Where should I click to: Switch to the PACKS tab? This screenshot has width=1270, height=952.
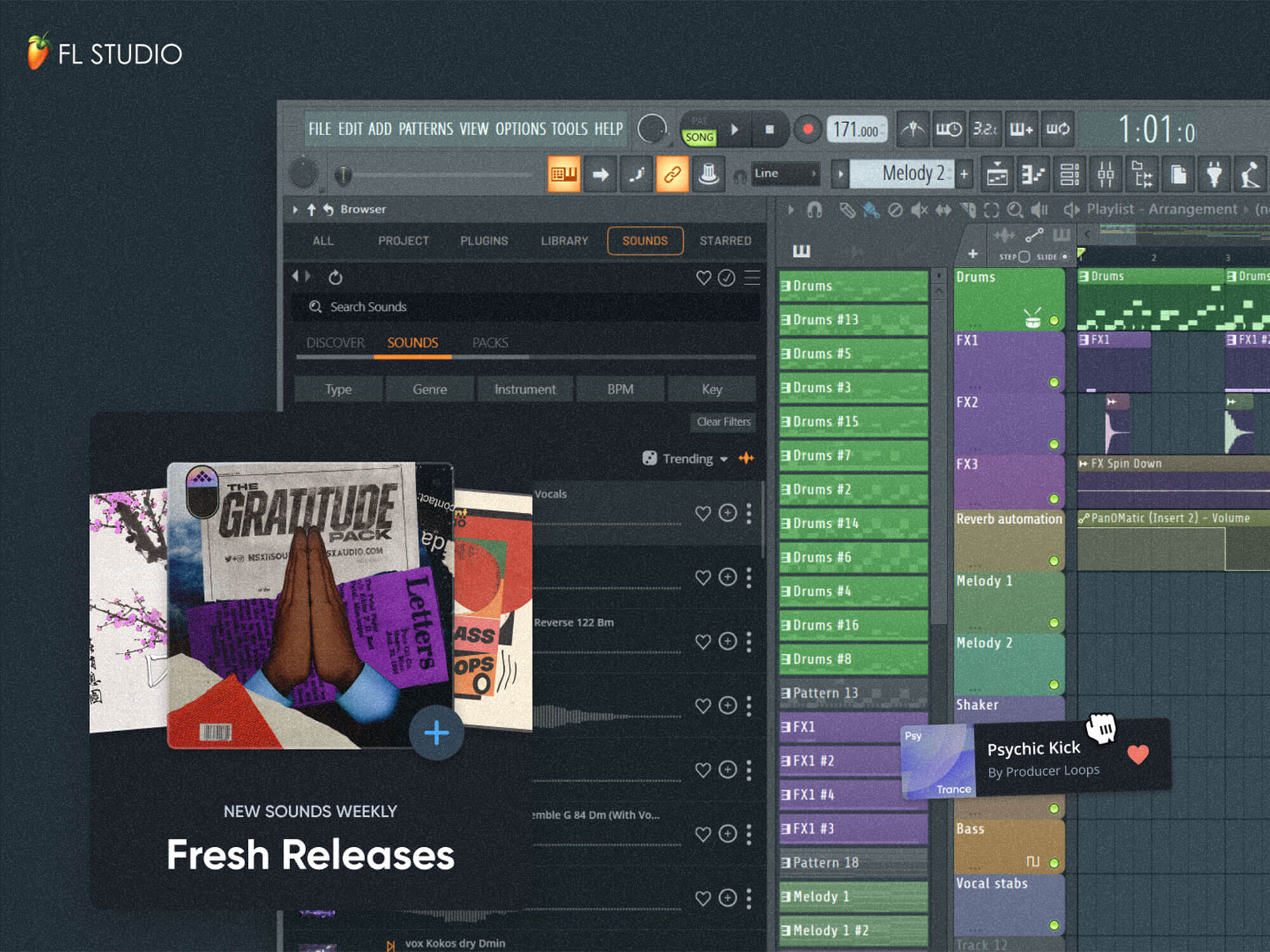point(490,343)
